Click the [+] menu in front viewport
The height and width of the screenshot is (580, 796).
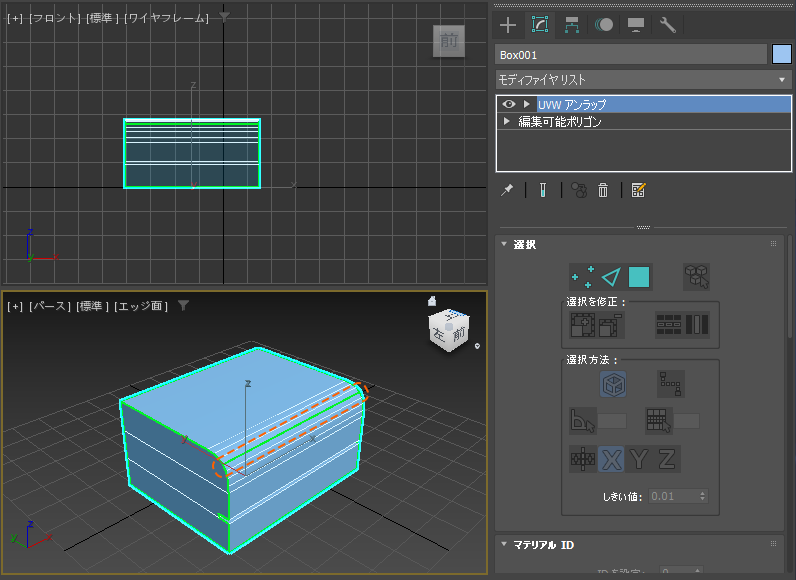click(15, 18)
